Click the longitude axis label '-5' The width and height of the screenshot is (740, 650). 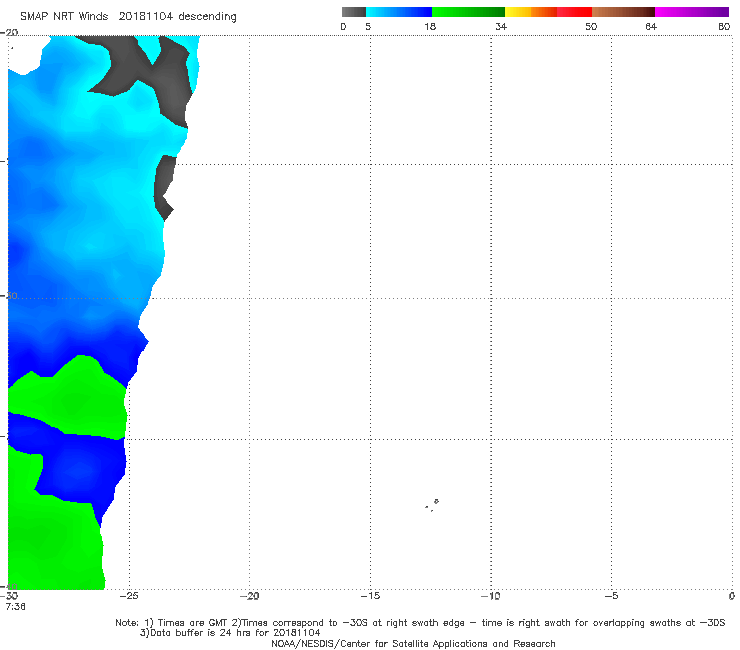coord(611,596)
